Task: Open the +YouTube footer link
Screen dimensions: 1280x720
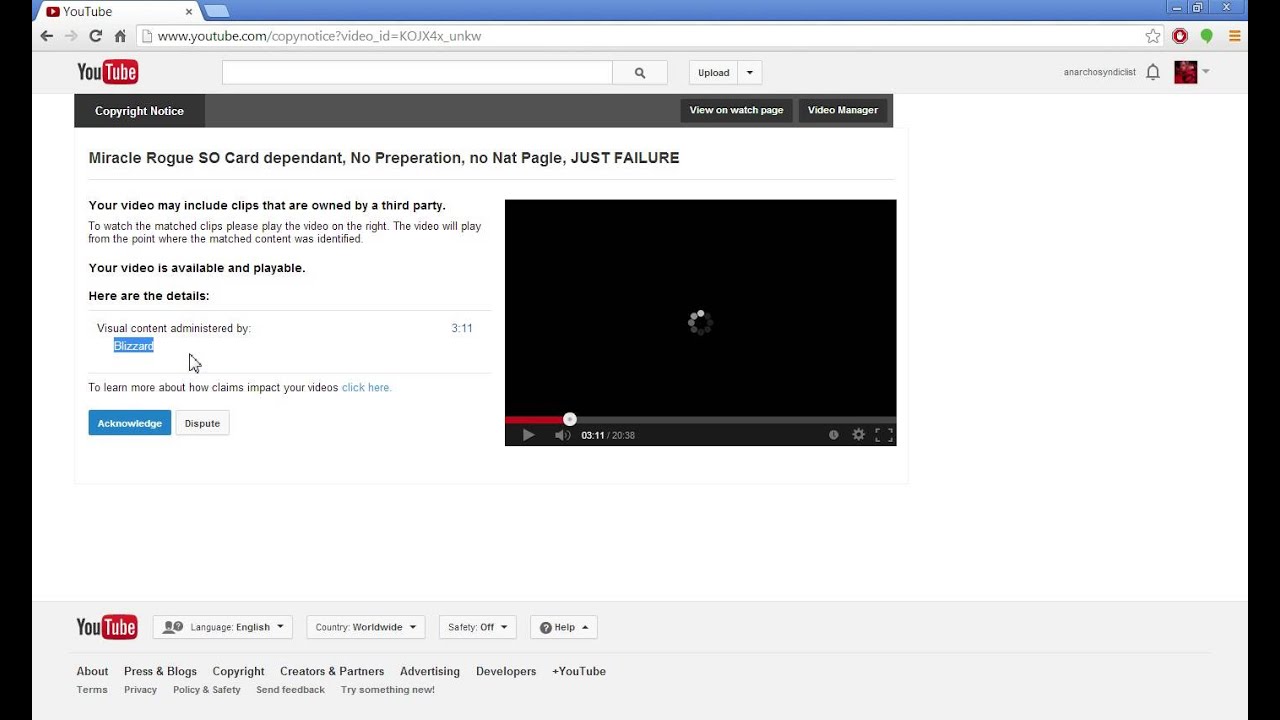Action: 579,671
